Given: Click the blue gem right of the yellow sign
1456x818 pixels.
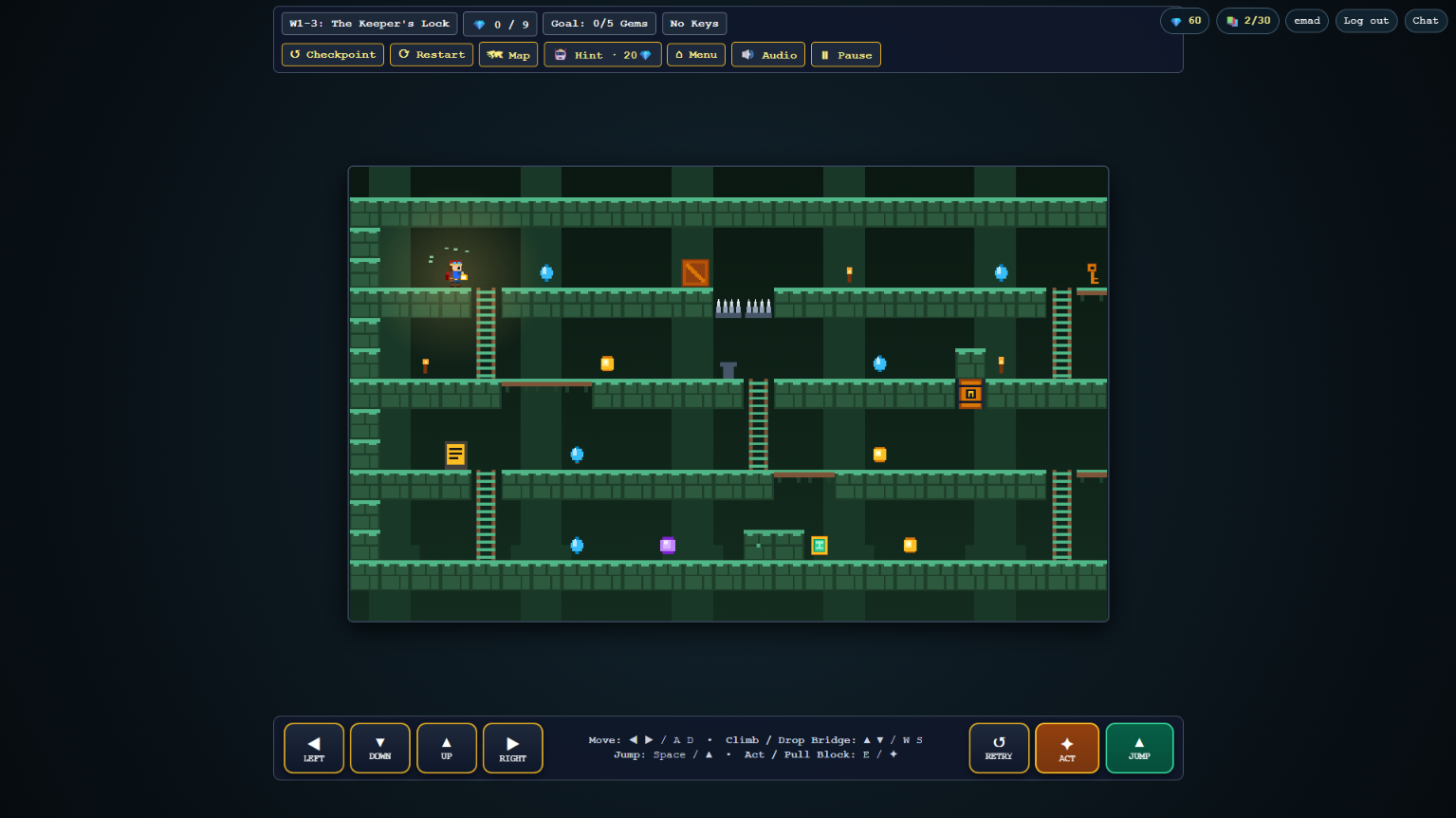Looking at the screenshot, I should pyautogui.click(x=577, y=455).
